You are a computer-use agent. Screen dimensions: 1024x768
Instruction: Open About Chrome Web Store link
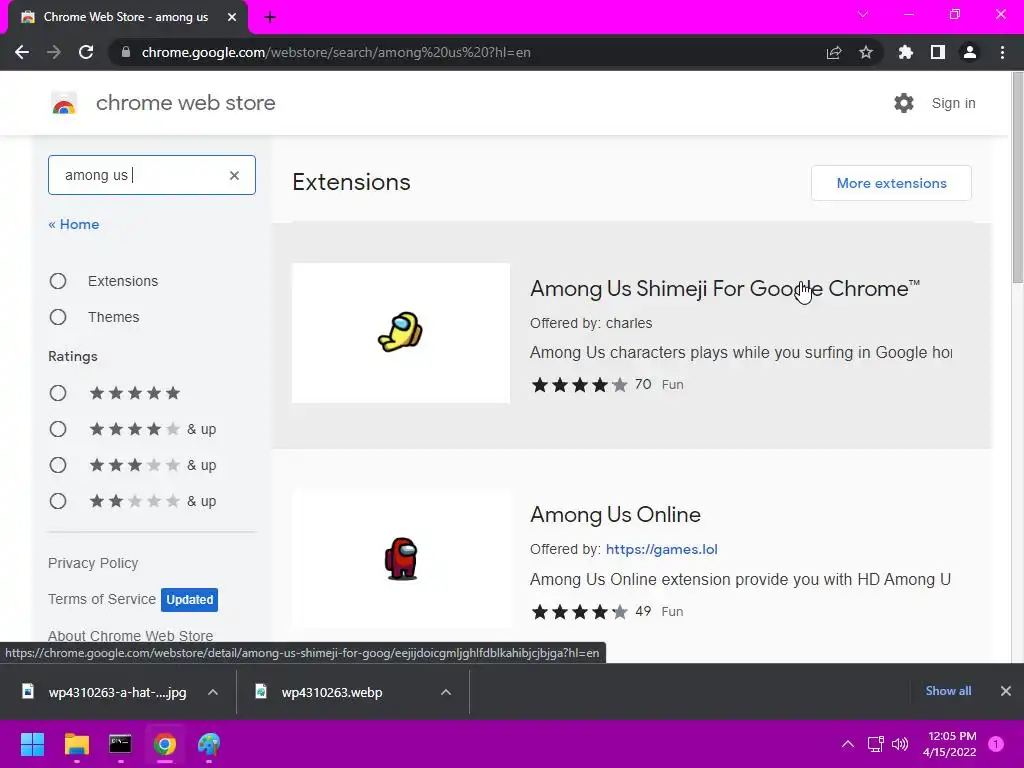pyautogui.click(x=131, y=636)
